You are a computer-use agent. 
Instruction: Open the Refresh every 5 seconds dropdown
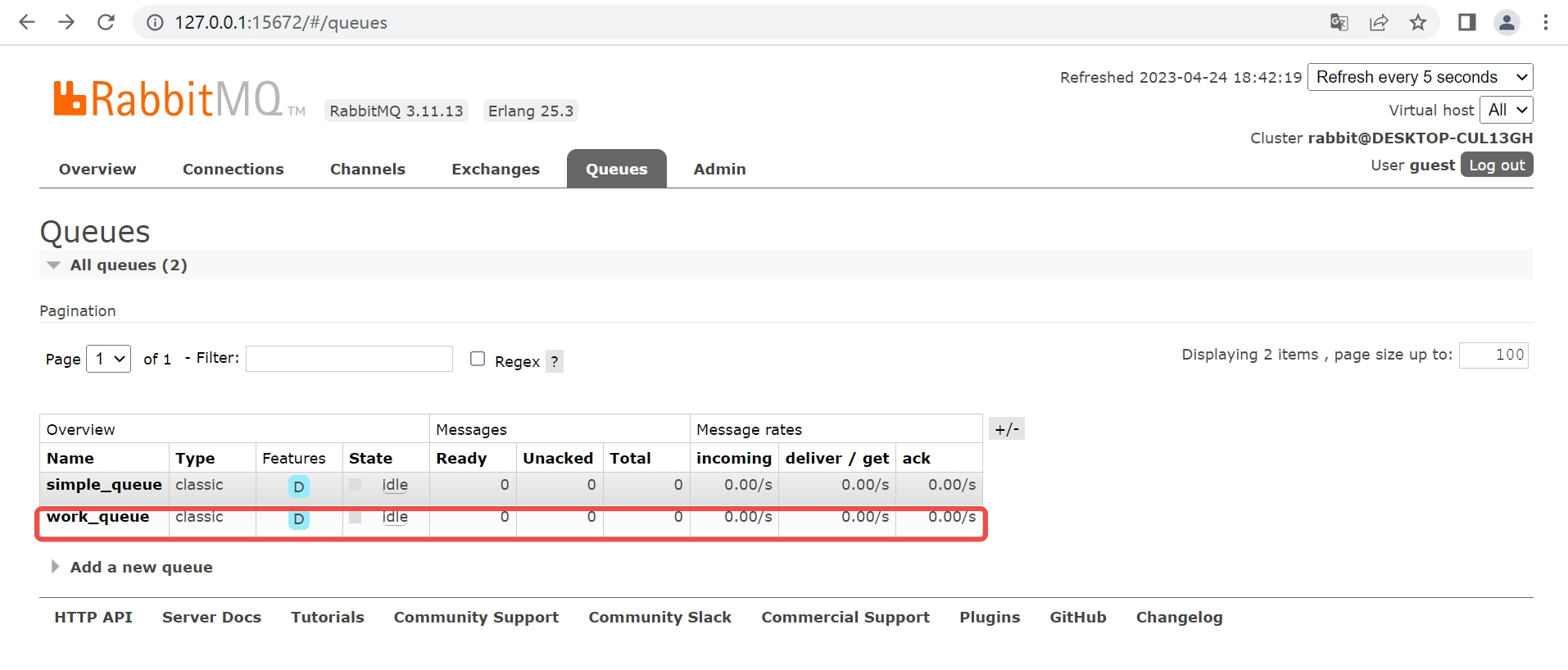point(1420,77)
